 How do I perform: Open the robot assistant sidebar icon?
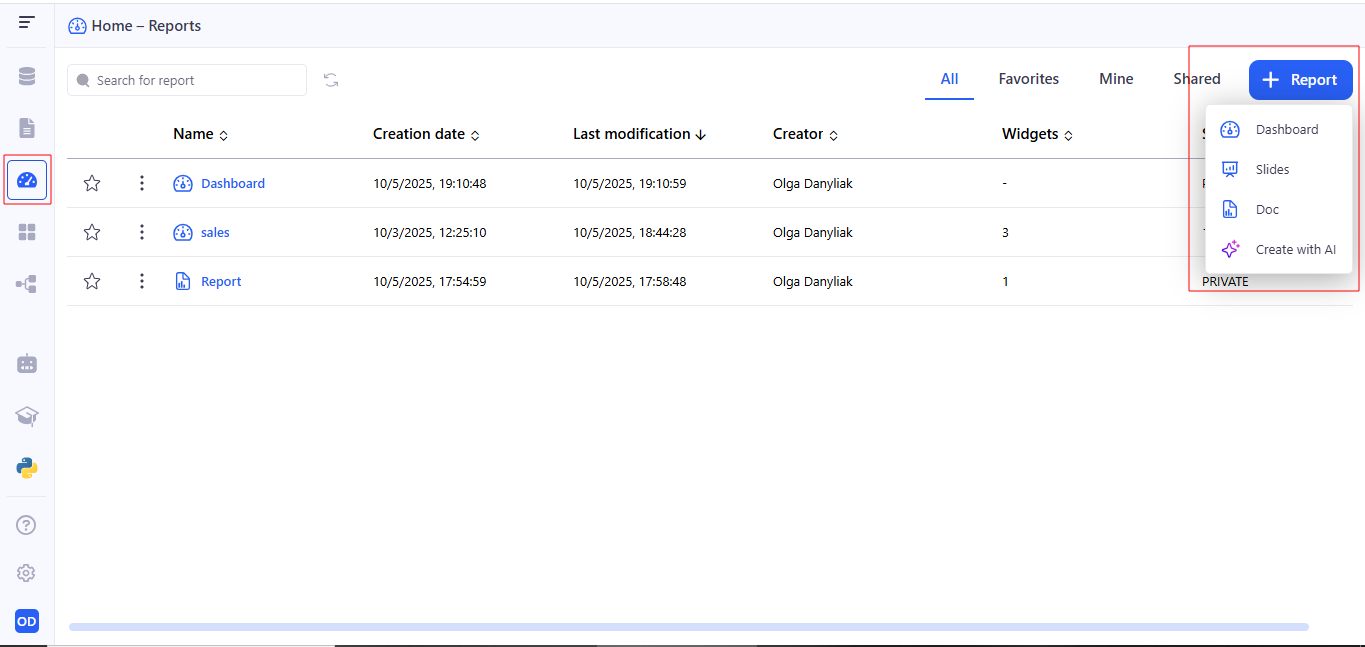[x=27, y=364]
